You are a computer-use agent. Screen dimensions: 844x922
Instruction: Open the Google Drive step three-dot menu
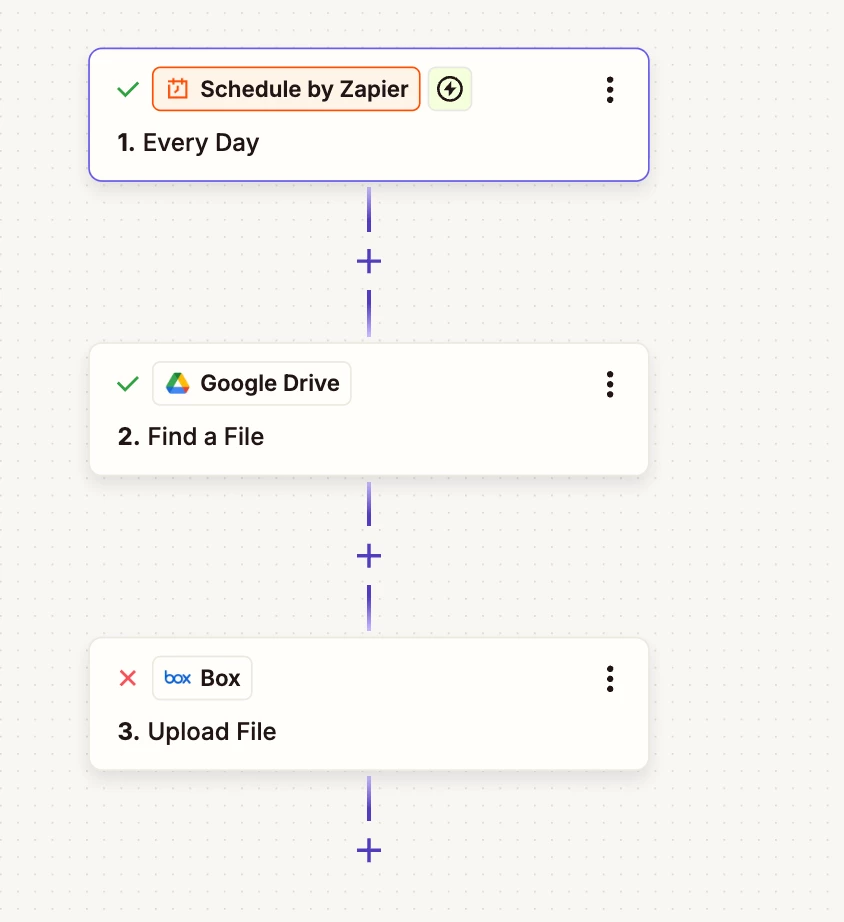pyautogui.click(x=610, y=385)
